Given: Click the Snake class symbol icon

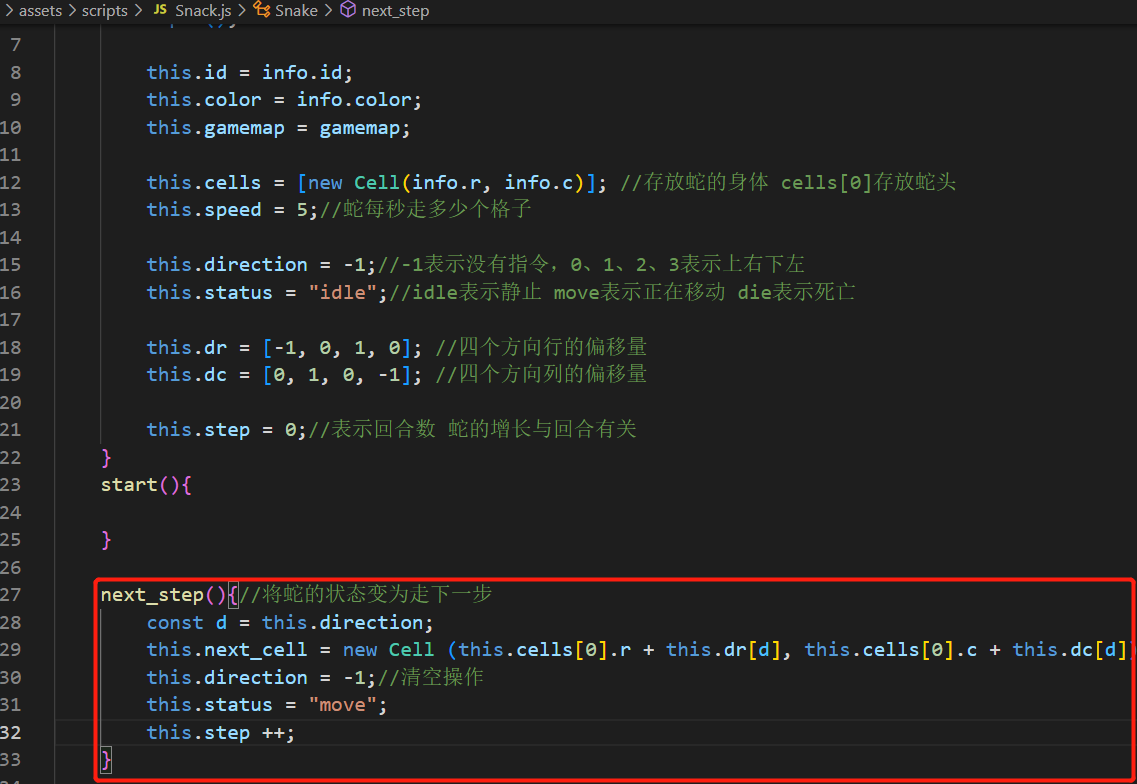Looking at the screenshot, I should (x=262, y=11).
